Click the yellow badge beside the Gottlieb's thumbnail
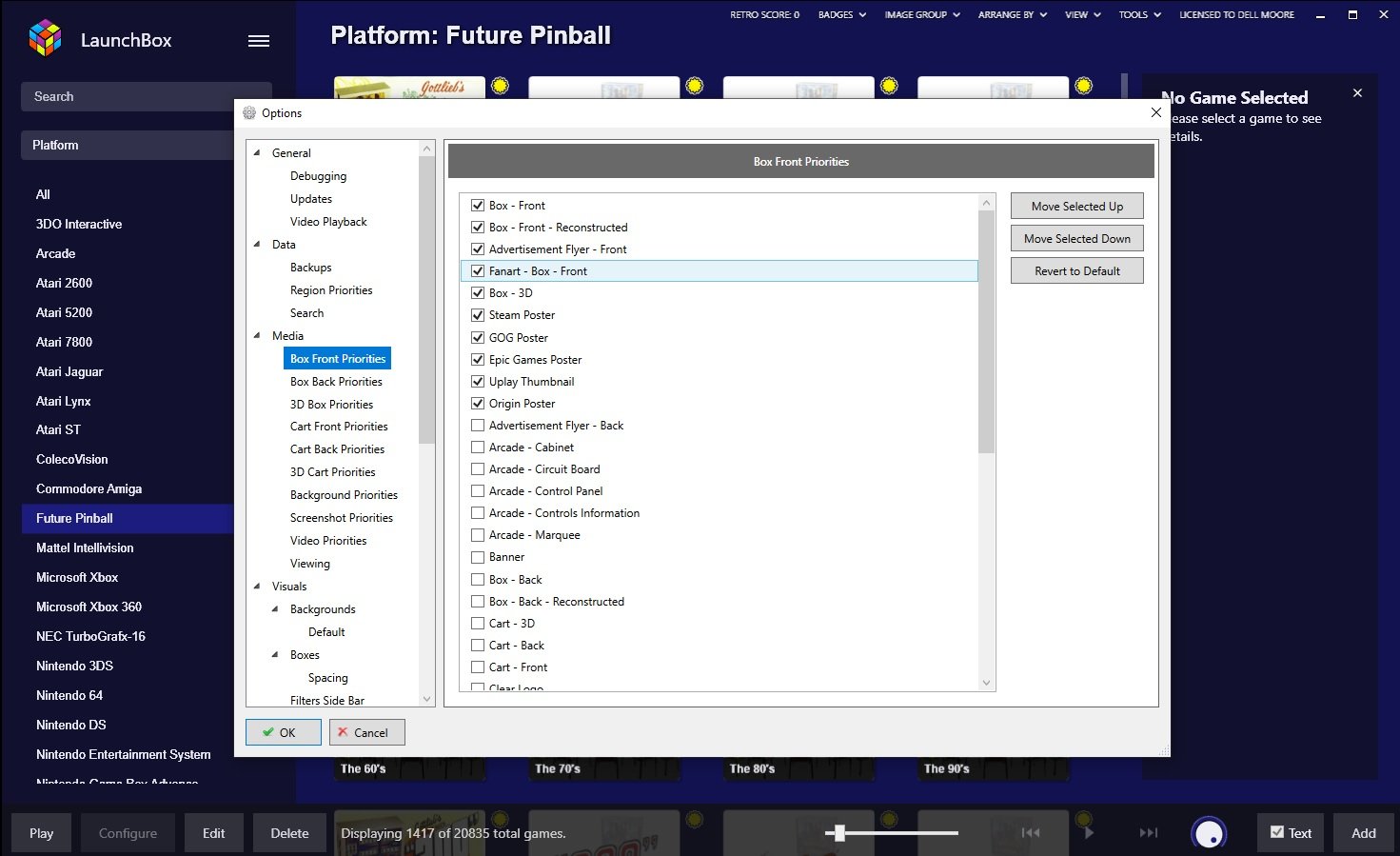The image size is (1400, 856). 500,86
